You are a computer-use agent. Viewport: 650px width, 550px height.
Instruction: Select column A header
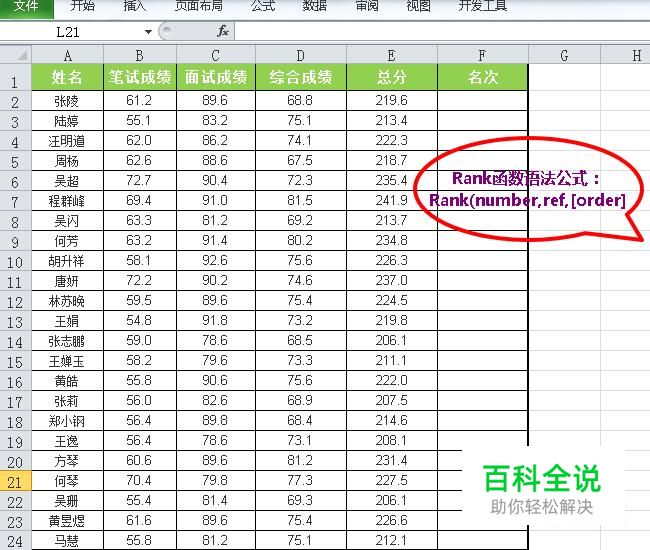[x=68, y=55]
